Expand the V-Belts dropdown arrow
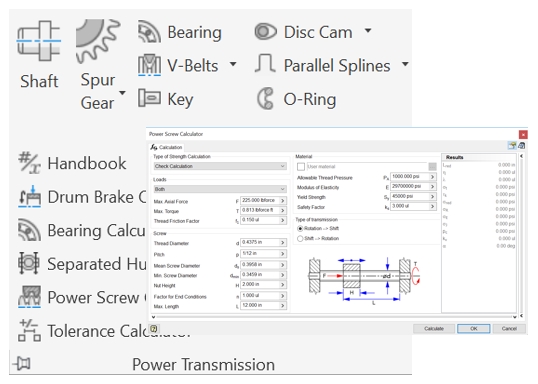The width and height of the screenshot is (538, 384). (233, 64)
